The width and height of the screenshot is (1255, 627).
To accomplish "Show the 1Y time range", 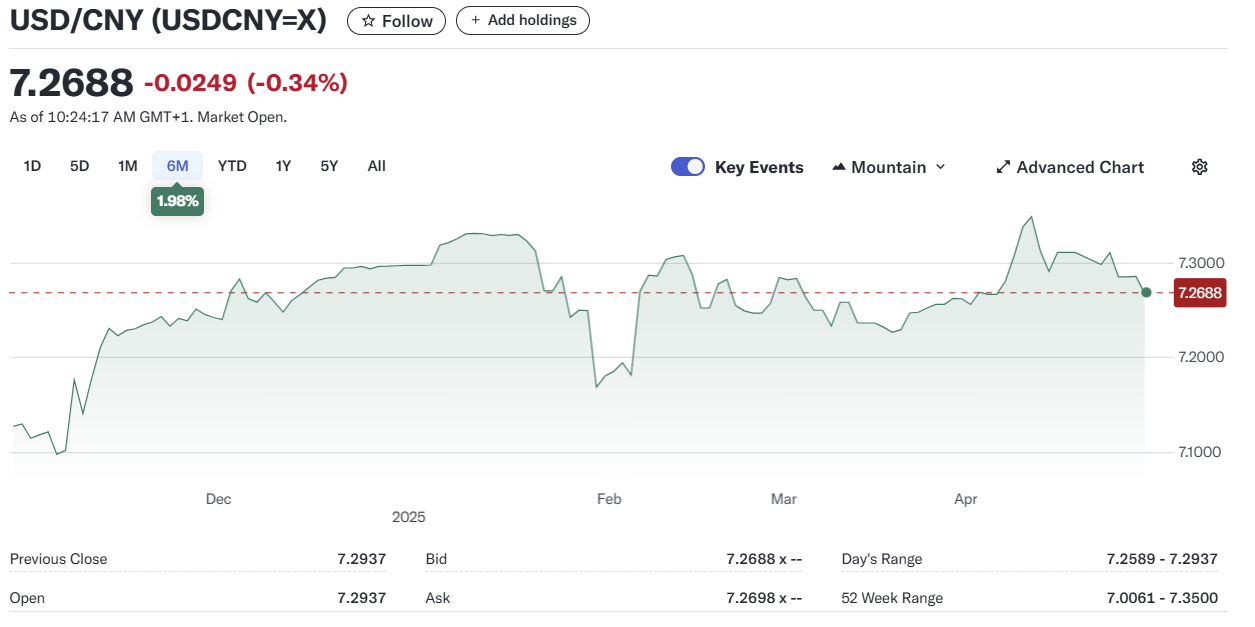I will (283, 166).
